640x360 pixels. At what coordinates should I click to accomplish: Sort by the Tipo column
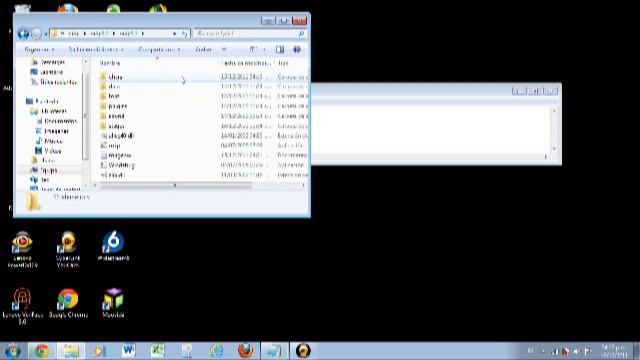(283, 63)
